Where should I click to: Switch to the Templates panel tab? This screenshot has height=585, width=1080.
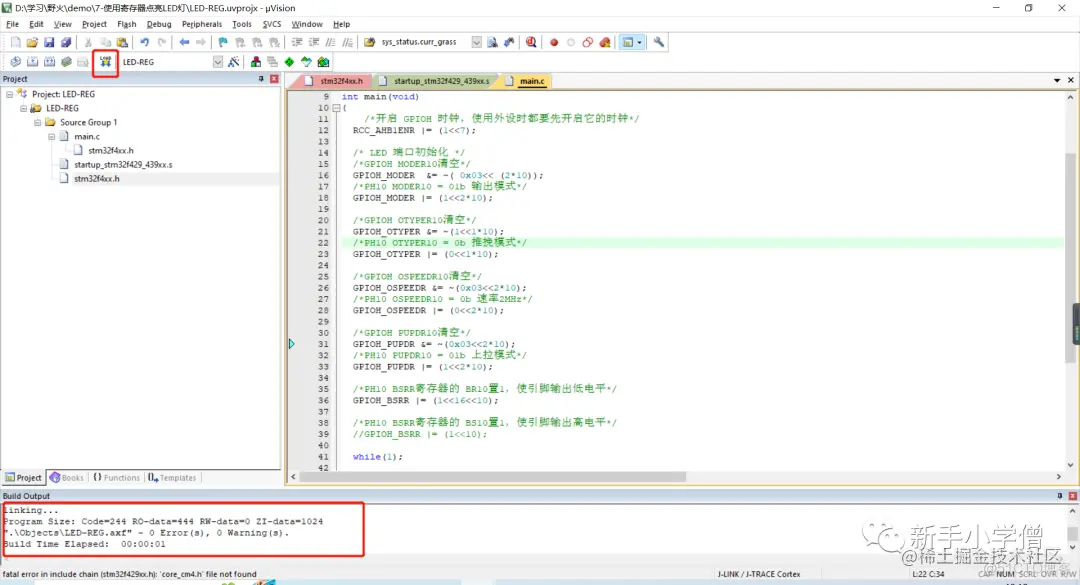[172, 478]
